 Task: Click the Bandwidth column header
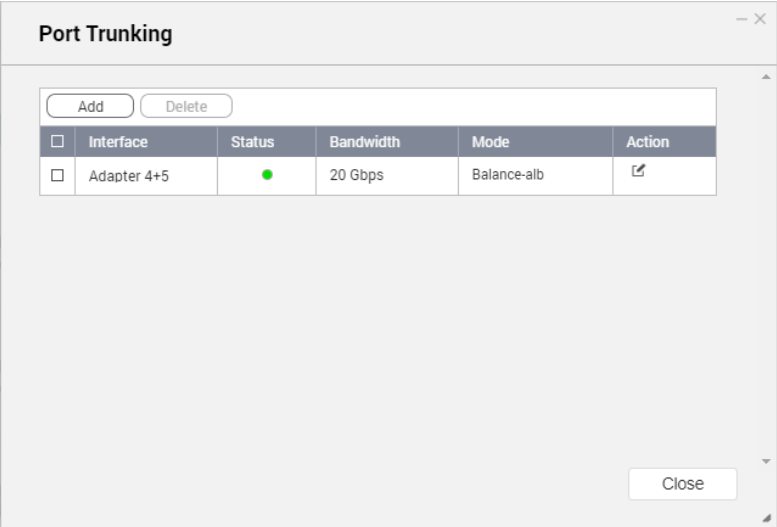(364, 142)
